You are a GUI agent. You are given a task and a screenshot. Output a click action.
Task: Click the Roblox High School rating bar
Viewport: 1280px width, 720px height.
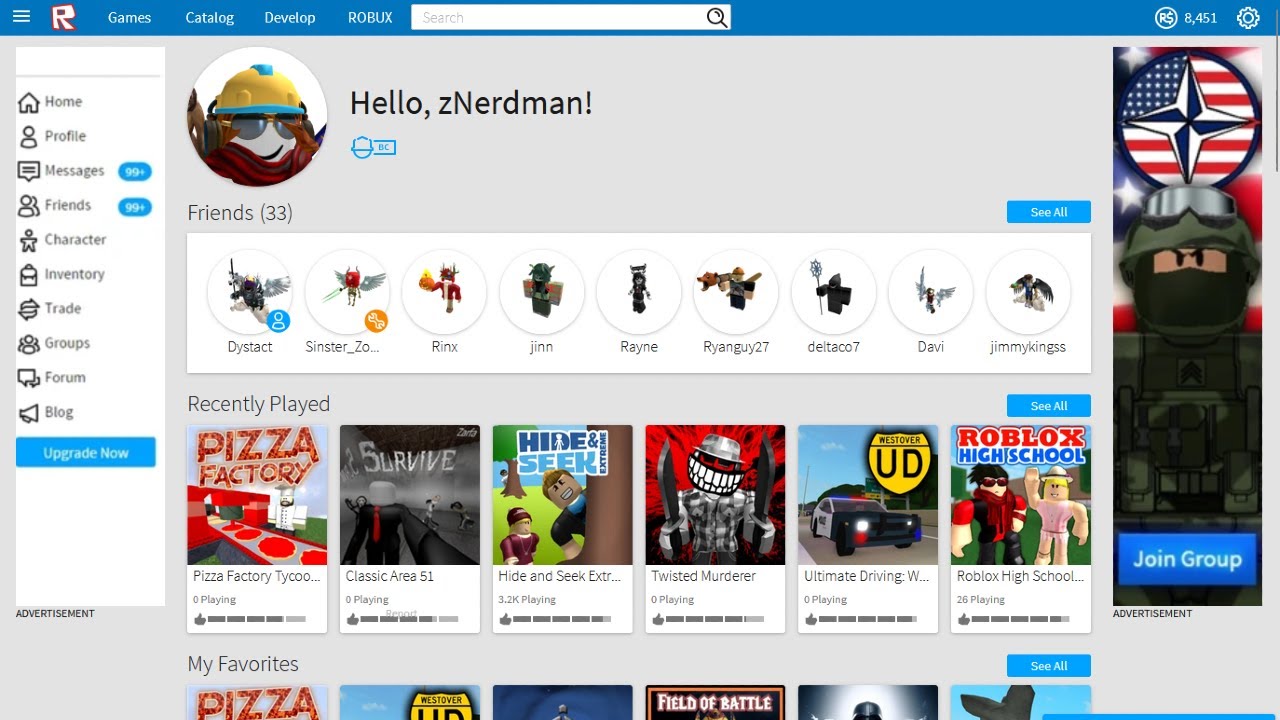point(1019,620)
